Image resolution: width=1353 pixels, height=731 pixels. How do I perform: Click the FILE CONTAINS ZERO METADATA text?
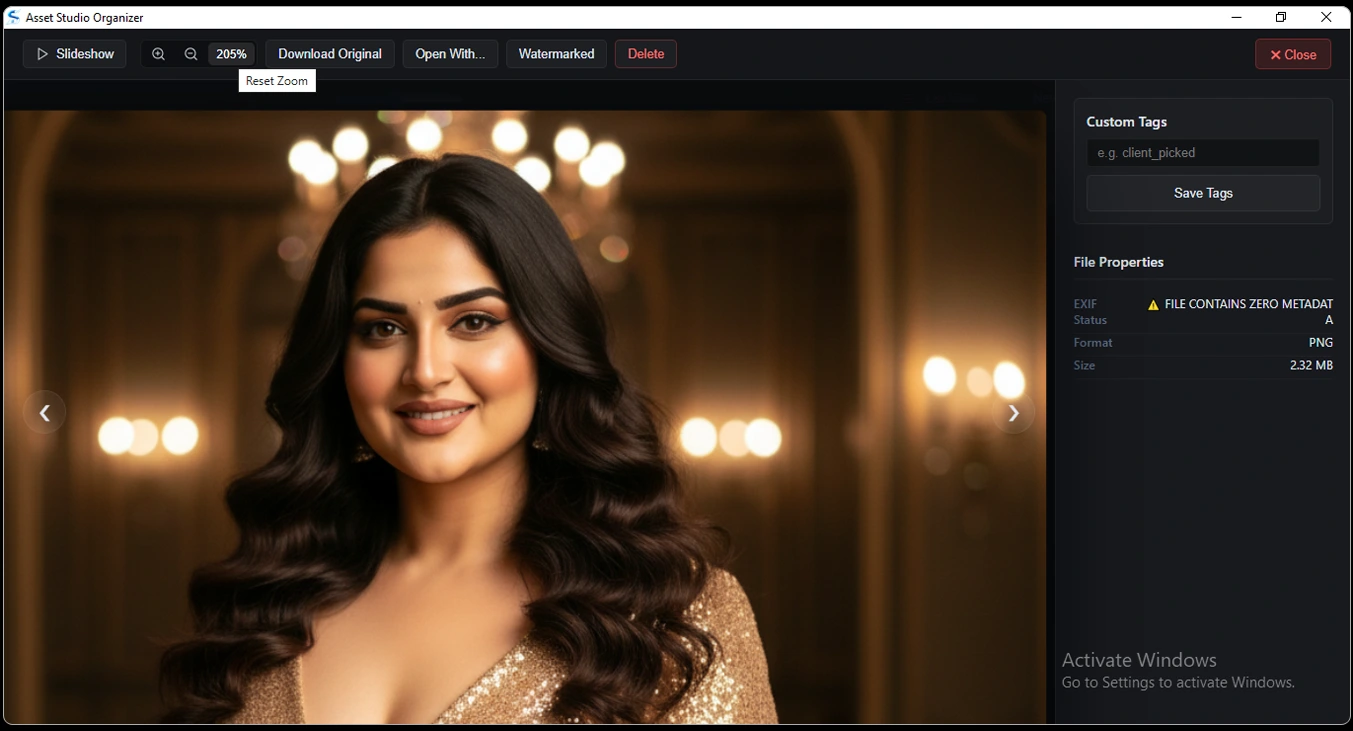pyautogui.click(x=1248, y=311)
